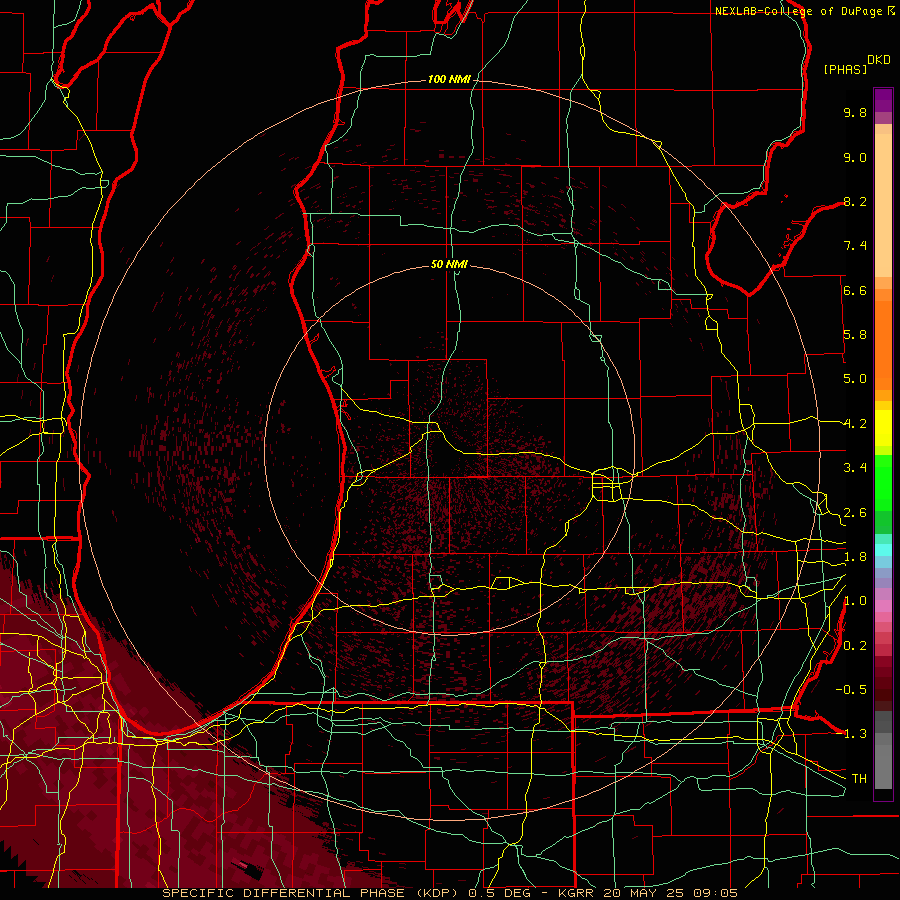Click the TH threshold label on the color scale
The width and height of the screenshot is (900, 900).
coord(859,779)
